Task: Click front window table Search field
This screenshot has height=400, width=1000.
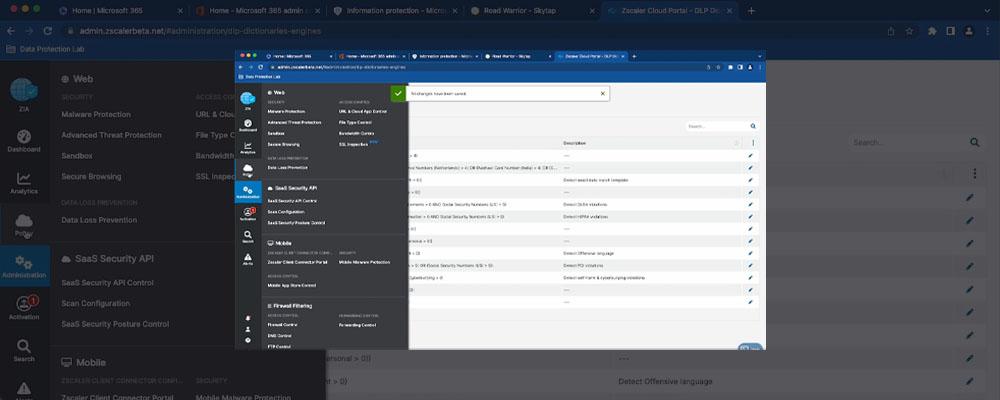Action: coord(717,126)
